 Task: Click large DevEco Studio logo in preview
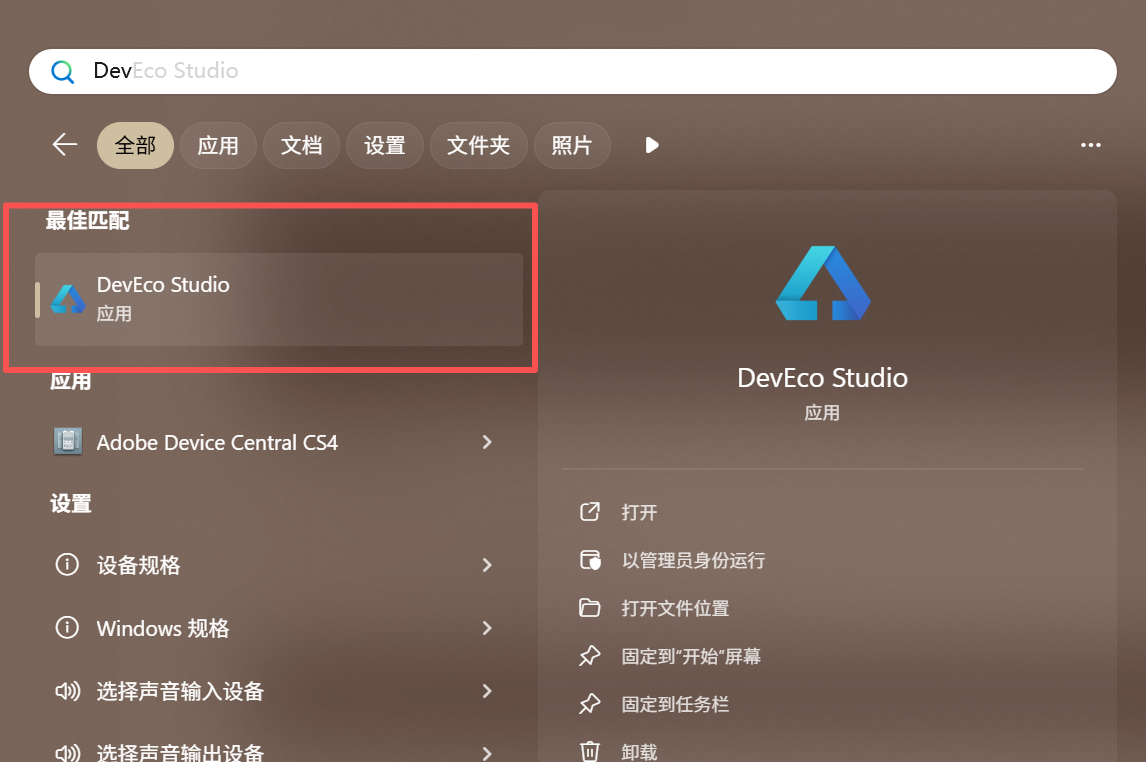[823, 283]
